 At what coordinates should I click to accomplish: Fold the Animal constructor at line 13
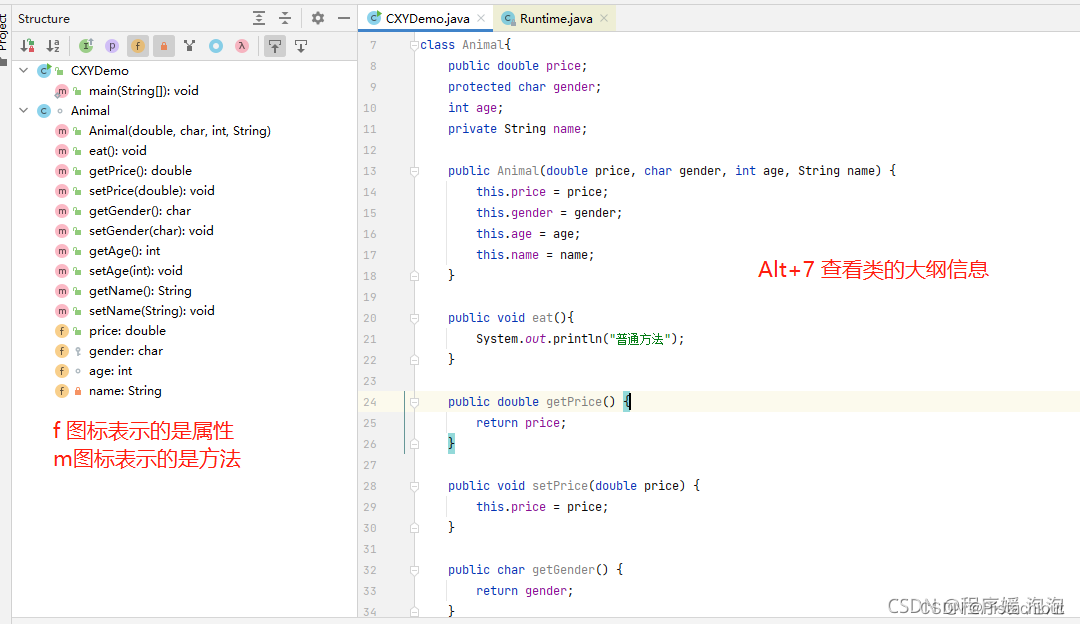click(414, 171)
